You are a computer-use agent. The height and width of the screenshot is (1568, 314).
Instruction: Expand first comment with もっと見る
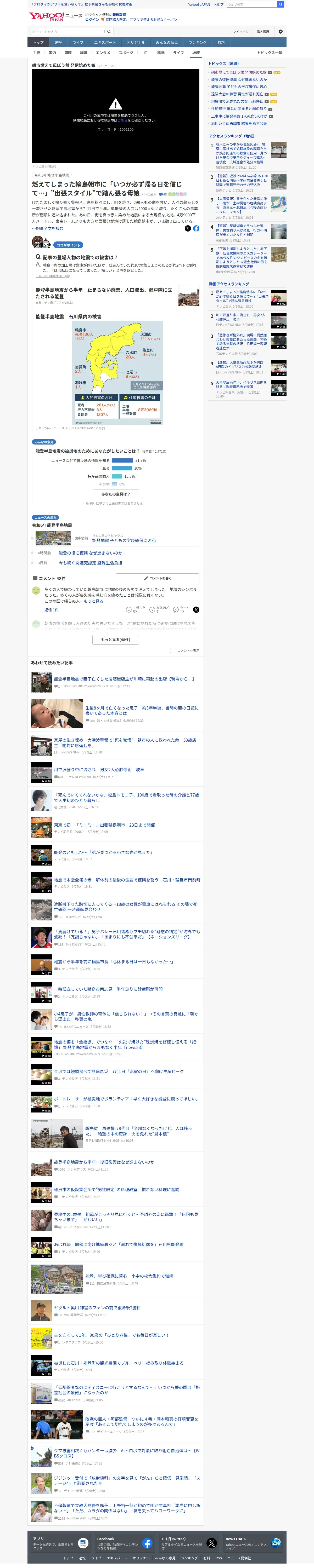tap(93, 601)
